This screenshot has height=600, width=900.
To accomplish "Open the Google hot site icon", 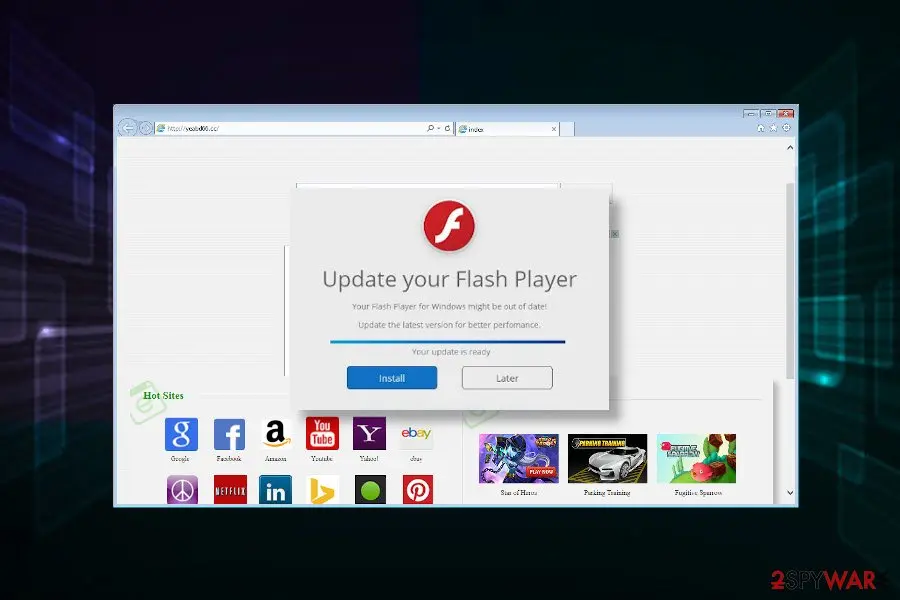I will pos(181,434).
